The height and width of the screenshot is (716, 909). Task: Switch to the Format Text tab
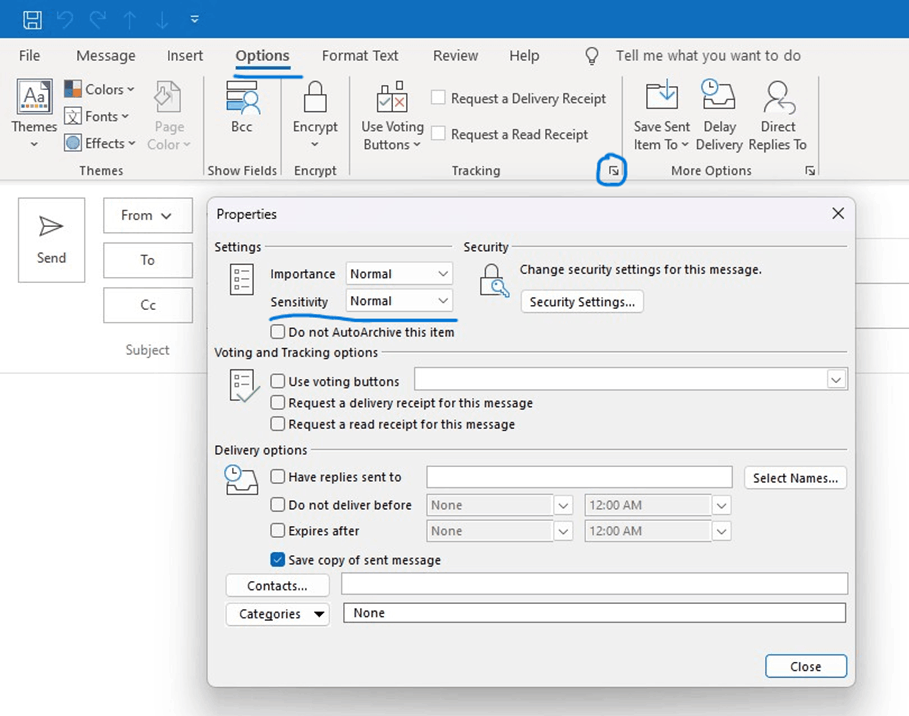pyautogui.click(x=360, y=56)
